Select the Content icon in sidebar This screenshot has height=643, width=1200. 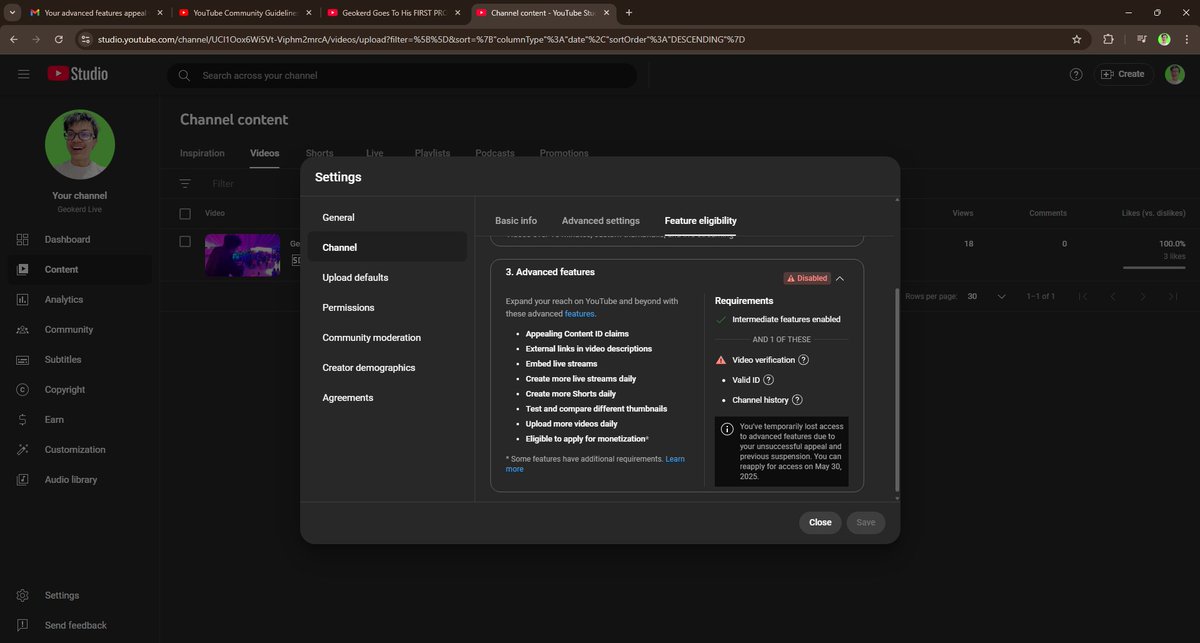click(23, 269)
